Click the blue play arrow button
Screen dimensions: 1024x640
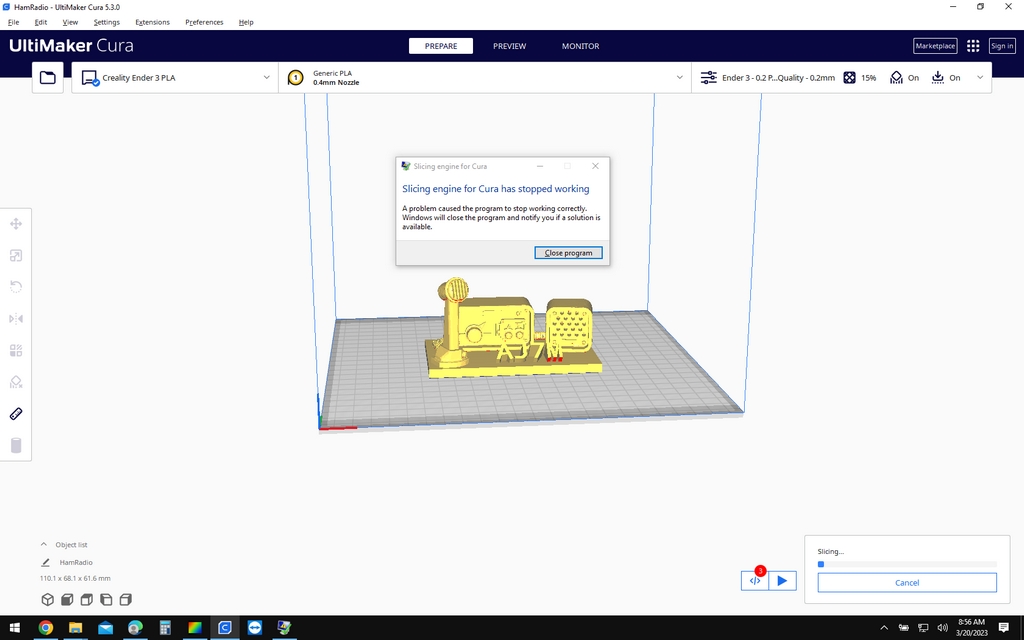tap(782, 581)
